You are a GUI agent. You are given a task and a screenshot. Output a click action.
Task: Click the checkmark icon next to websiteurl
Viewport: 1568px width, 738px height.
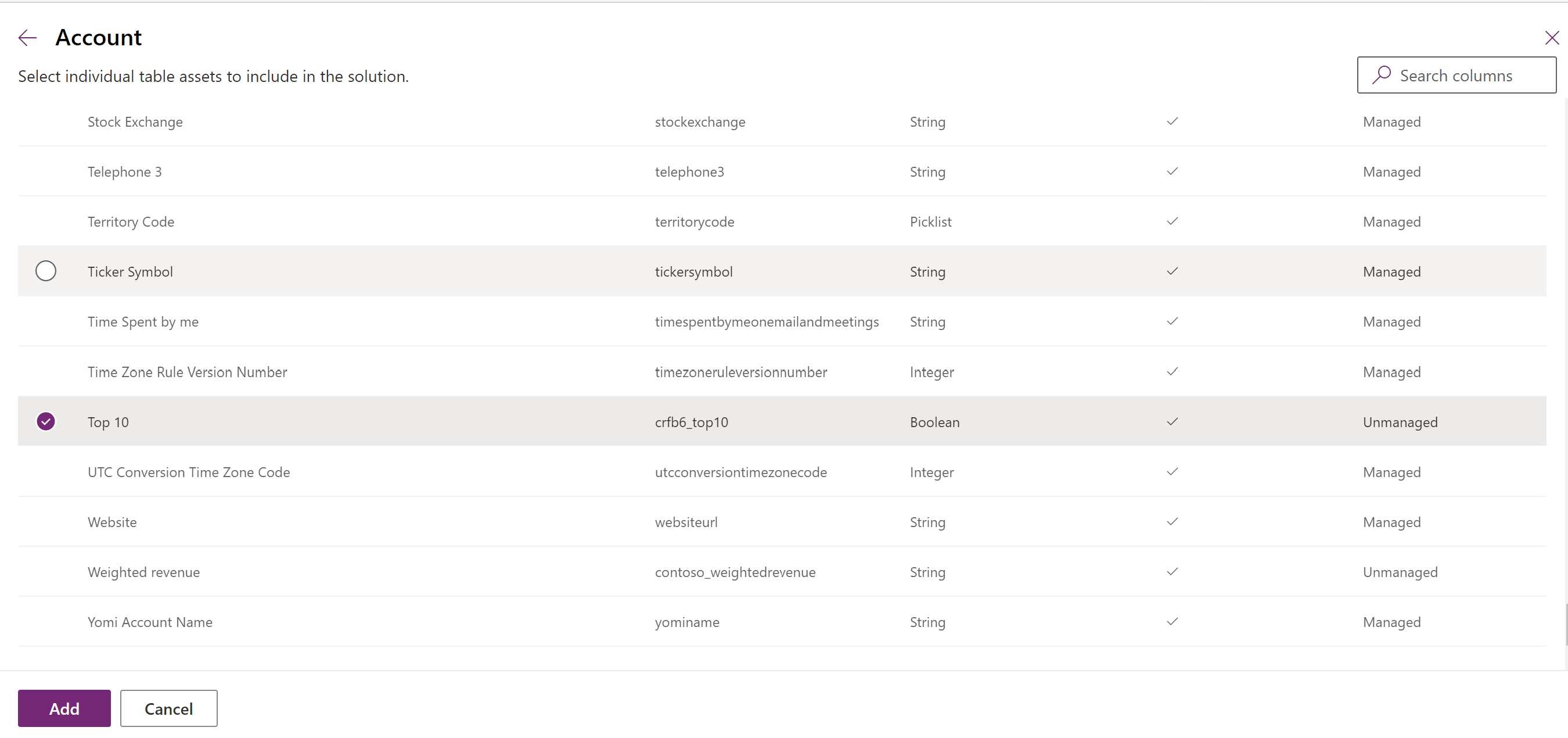point(1173,521)
